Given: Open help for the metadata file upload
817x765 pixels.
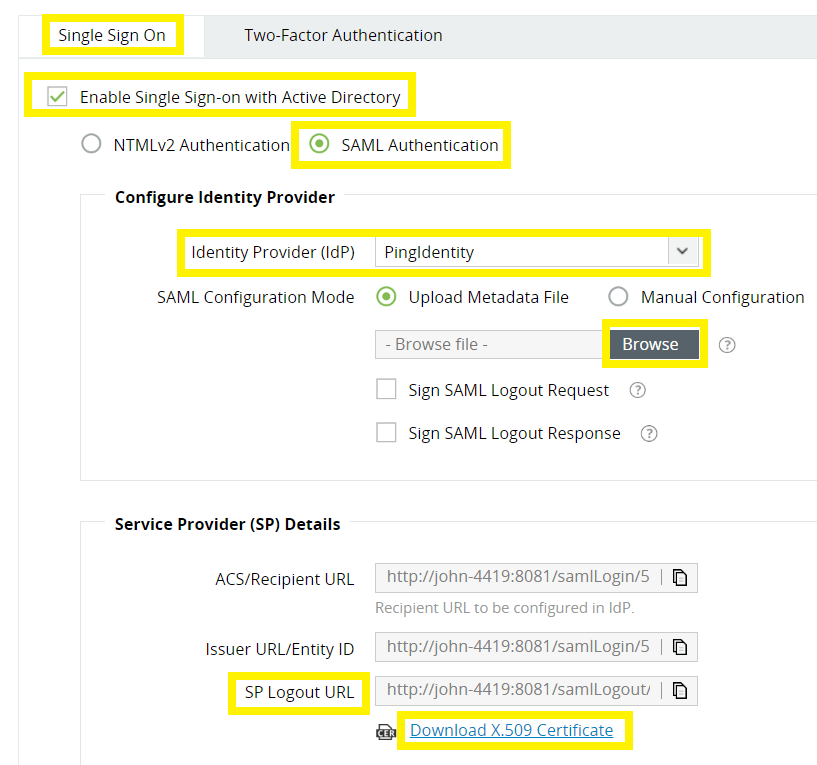Looking at the screenshot, I should (x=726, y=344).
